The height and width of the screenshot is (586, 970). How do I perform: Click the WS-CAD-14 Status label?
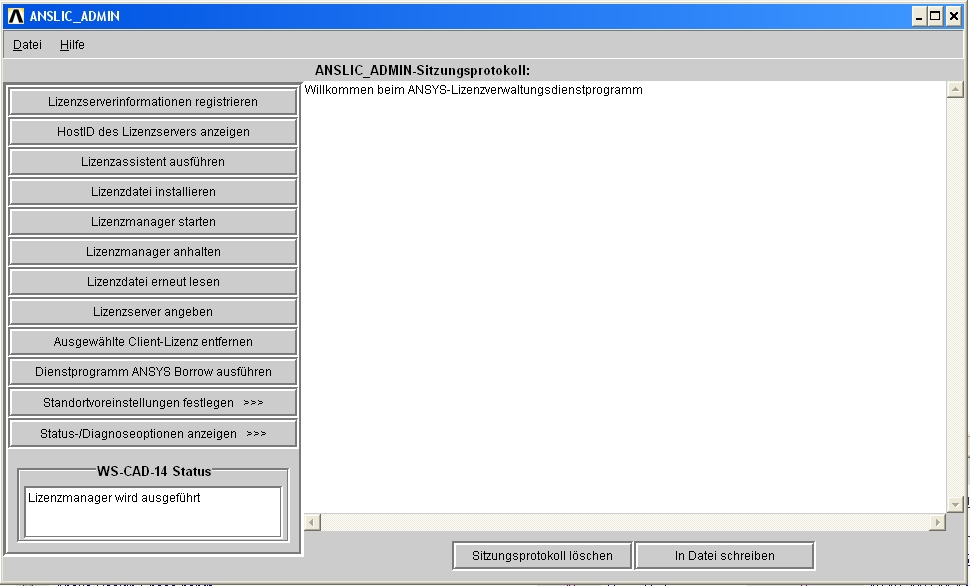[154, 472]
